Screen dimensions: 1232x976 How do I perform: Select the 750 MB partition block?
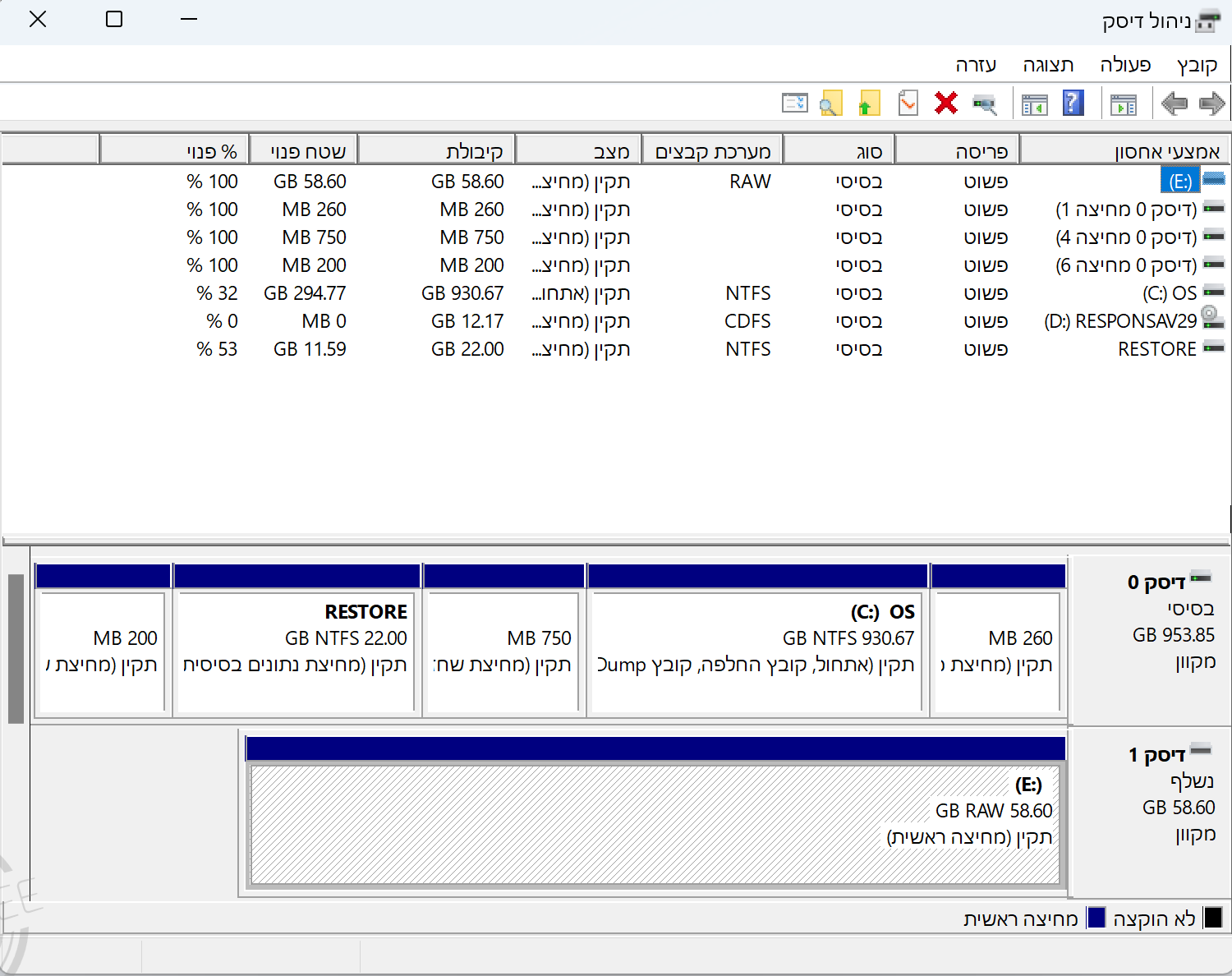click(x=503, y=640)
